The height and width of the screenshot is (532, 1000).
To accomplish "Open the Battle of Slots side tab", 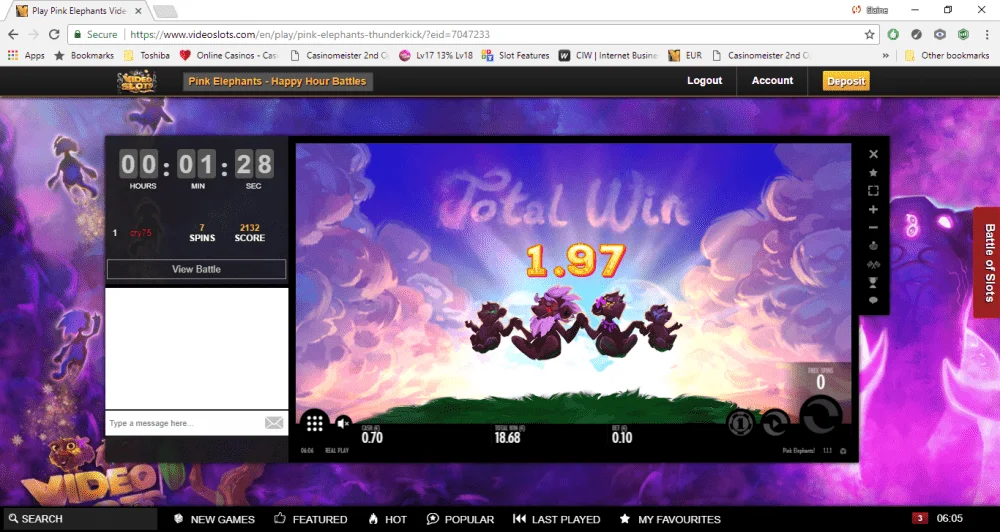I will pyautogui.click(x=987, y=262).
